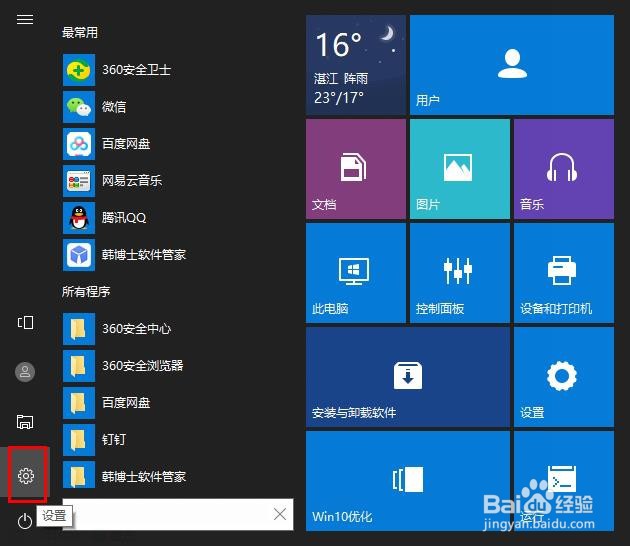Open the sidebar file explorer icon
The image size is (630, 546).
pyautogui.click(x=25, y=422)
